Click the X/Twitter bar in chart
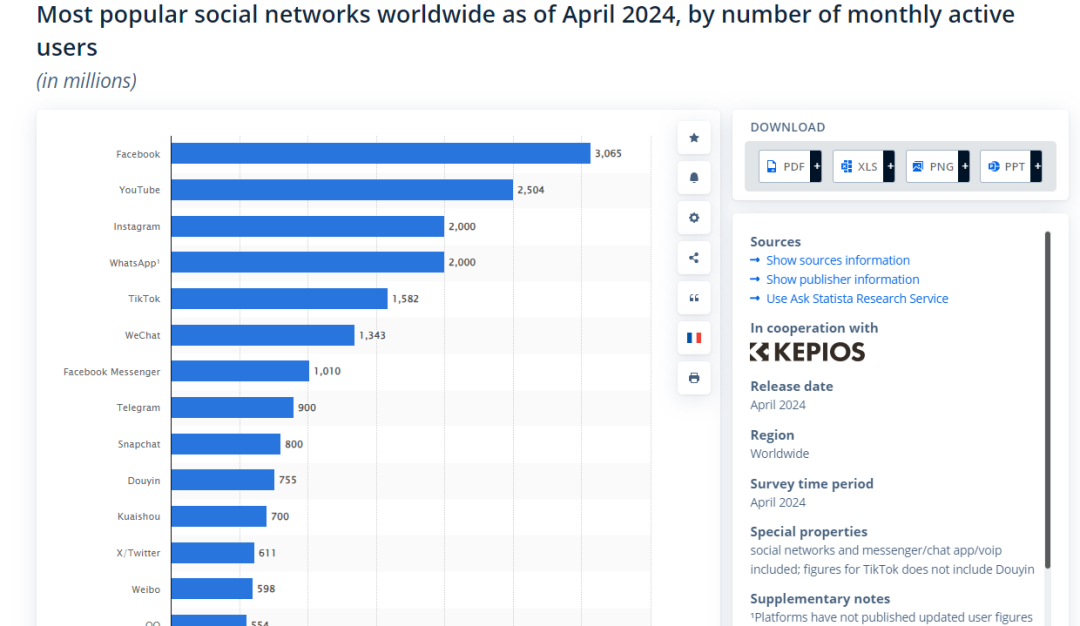The image size is (1080, 626). click(x=213, y=553)
